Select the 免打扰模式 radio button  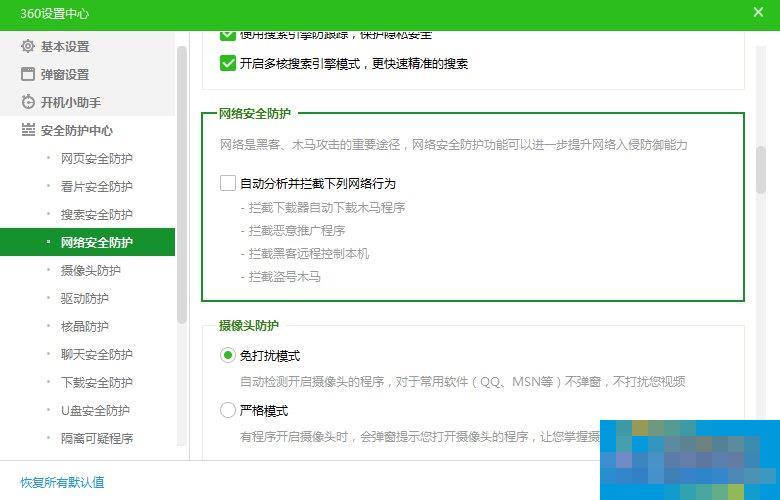[x=228, y=355]
